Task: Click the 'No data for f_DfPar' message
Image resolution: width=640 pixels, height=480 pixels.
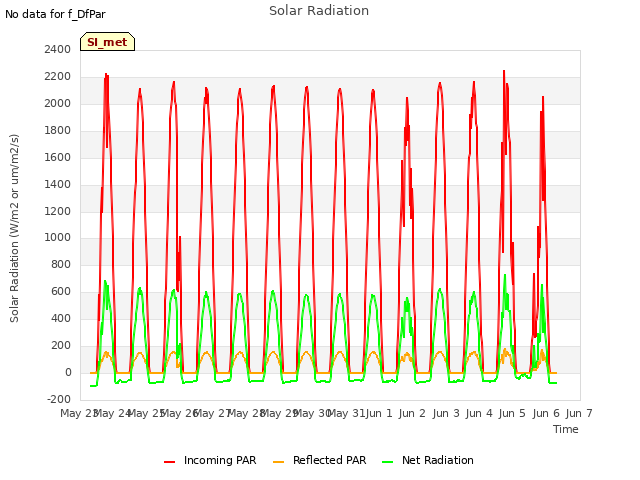Action: coord(55,14)
